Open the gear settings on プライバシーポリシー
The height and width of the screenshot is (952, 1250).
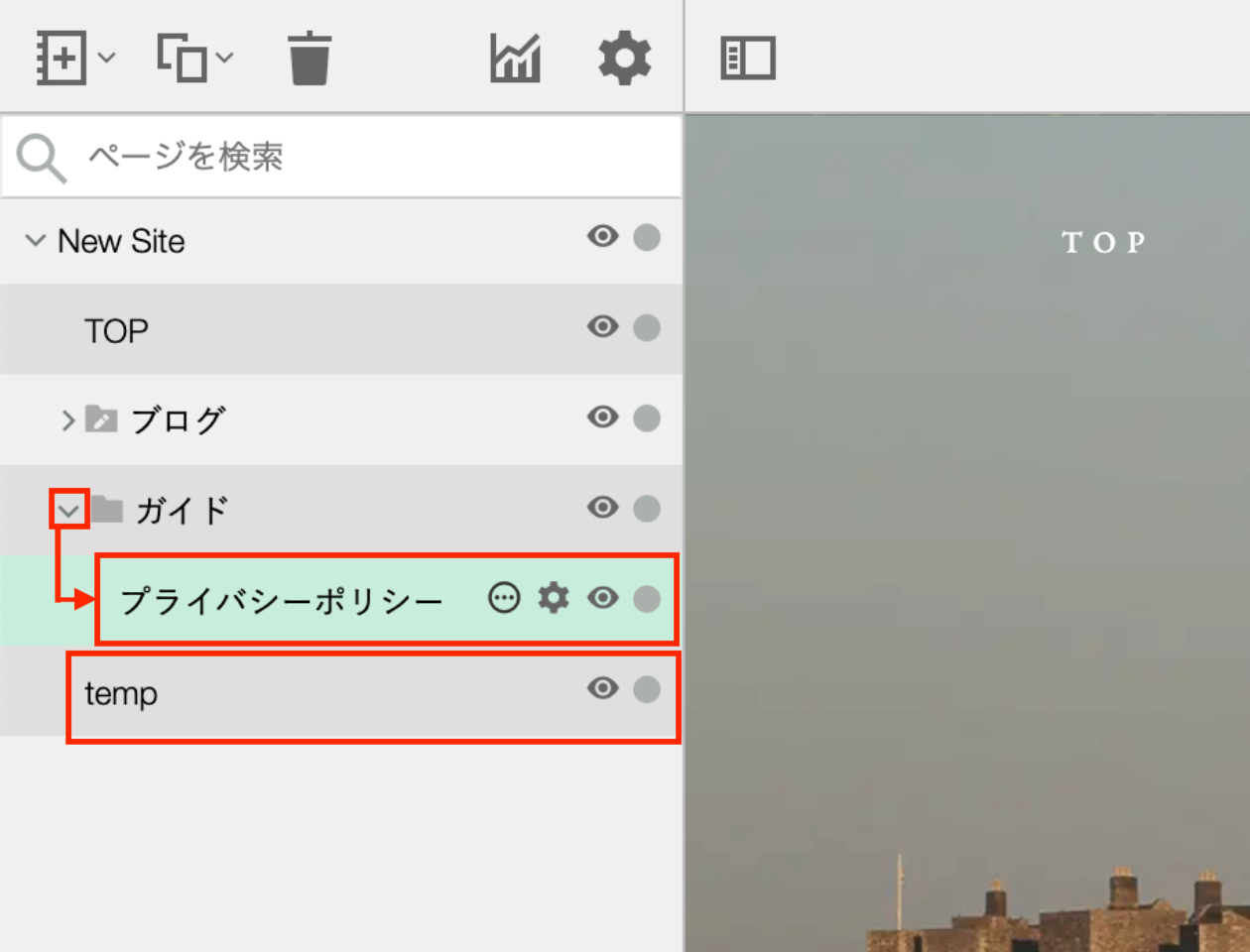pos(553,597)
